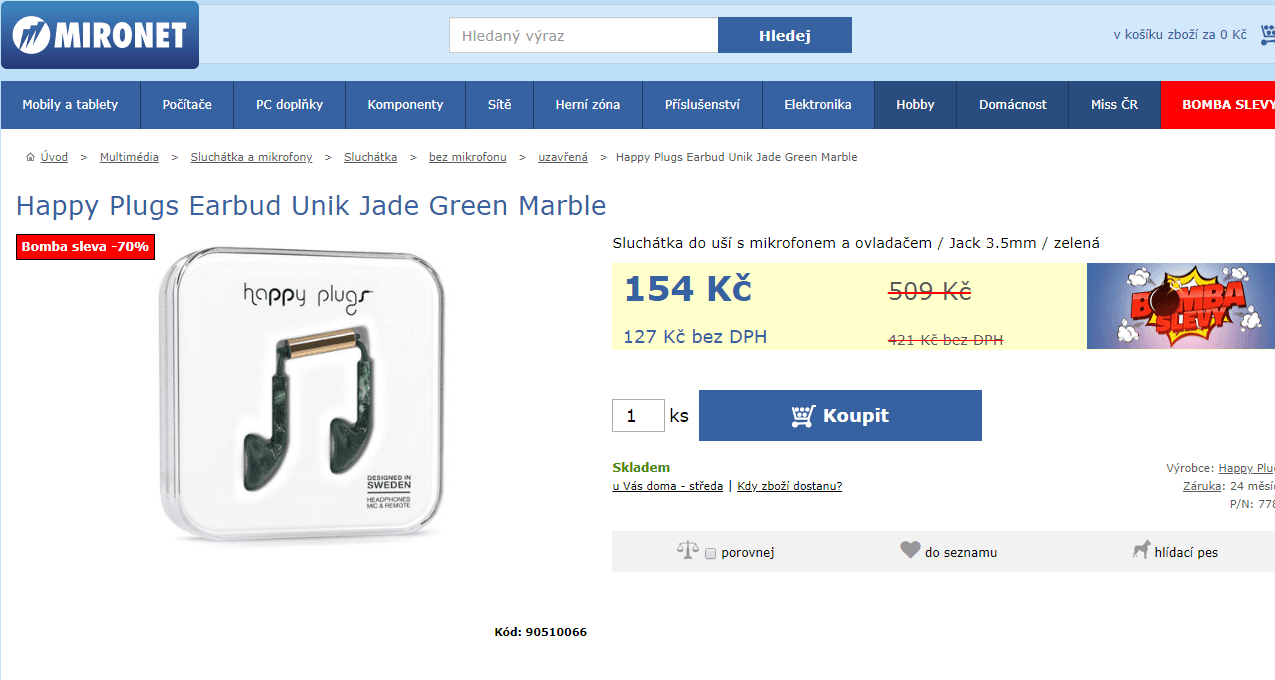1275x680 pixels.
Task: Open Počítače menu
Action: click(x=187, y=105)
